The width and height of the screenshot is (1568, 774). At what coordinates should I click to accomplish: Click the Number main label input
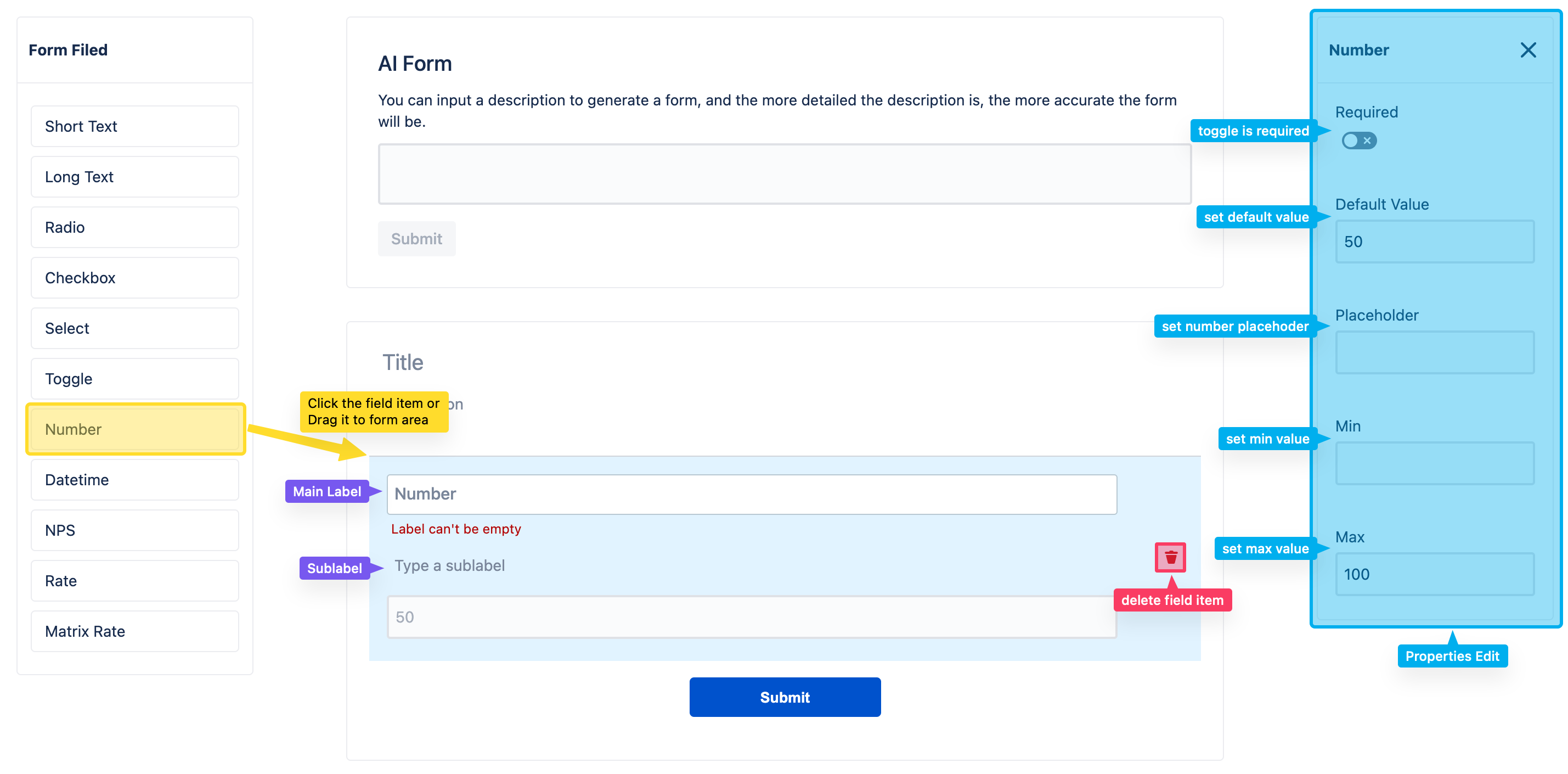click(x=752, y=494)
